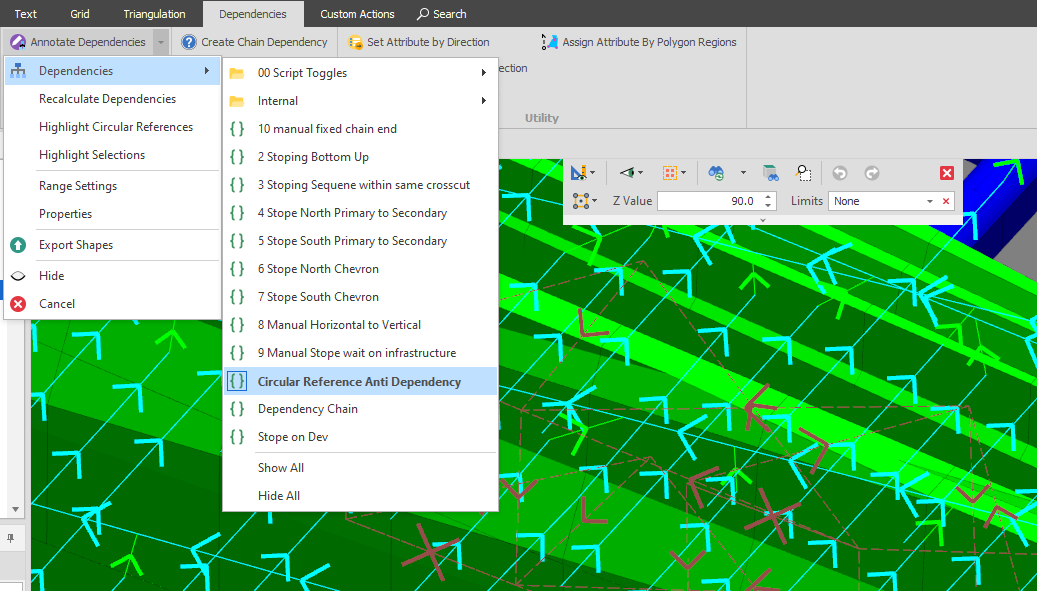The width and height of the screenshot is (1037, 591).
Task: Increase Z Value with stepper up arrow
Action: [x=767, y=196]
